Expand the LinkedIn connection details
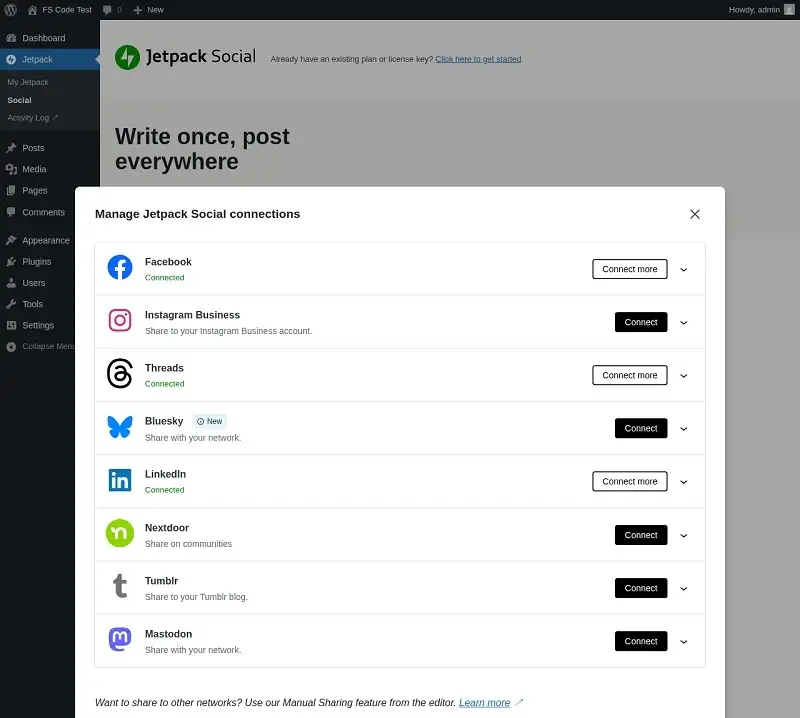The width and height of the screenshot is (800, 718). point(684,482)
